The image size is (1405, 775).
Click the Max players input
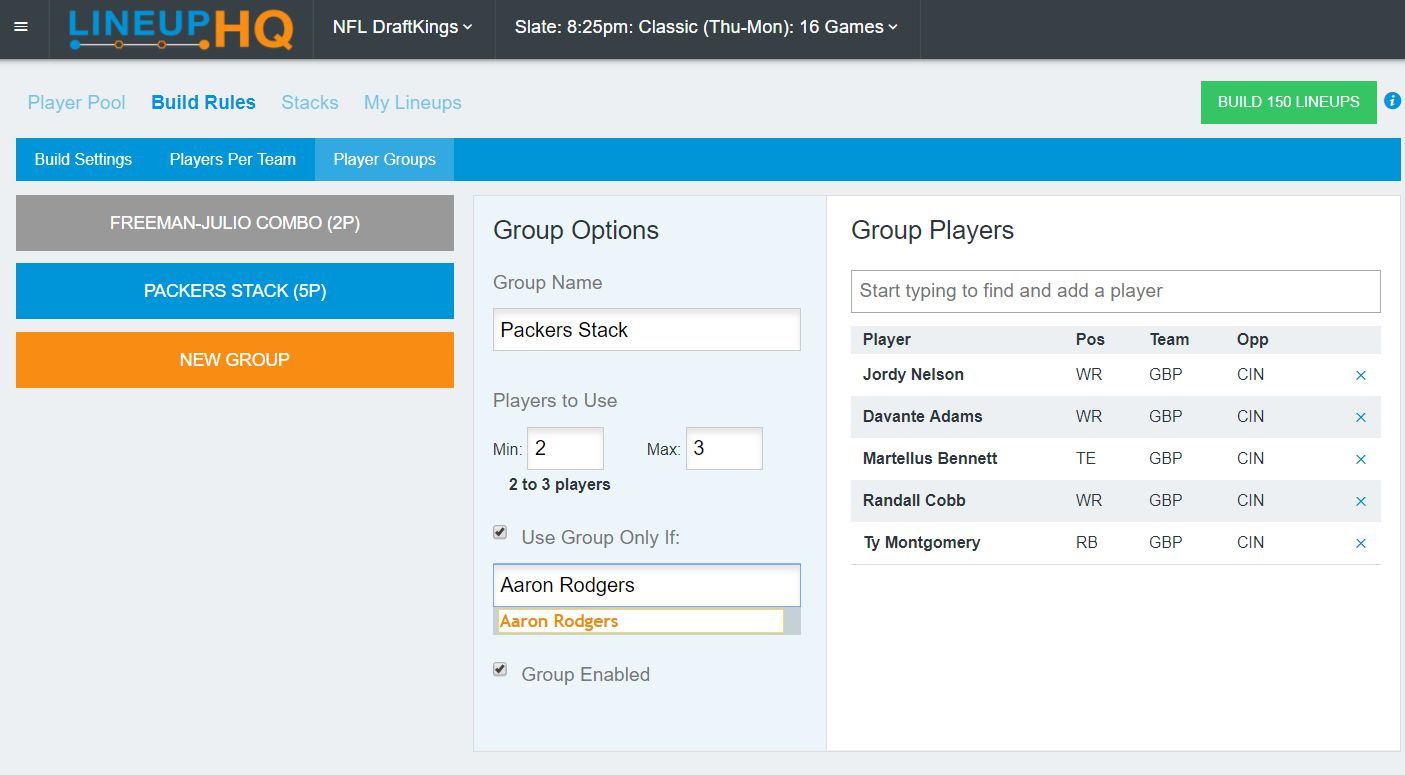tap(725, 449)
